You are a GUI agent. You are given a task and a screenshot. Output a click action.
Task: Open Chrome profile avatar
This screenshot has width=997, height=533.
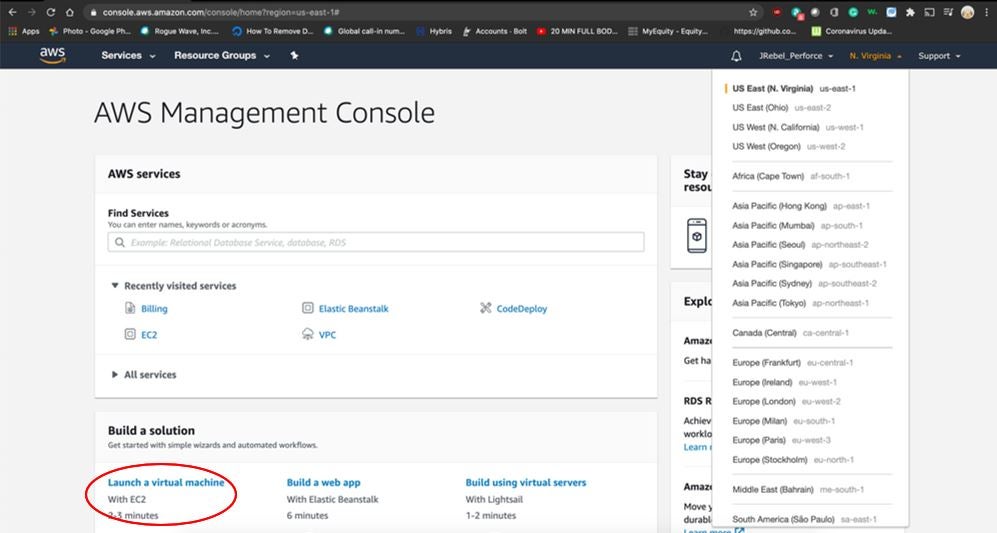point(967,12)
